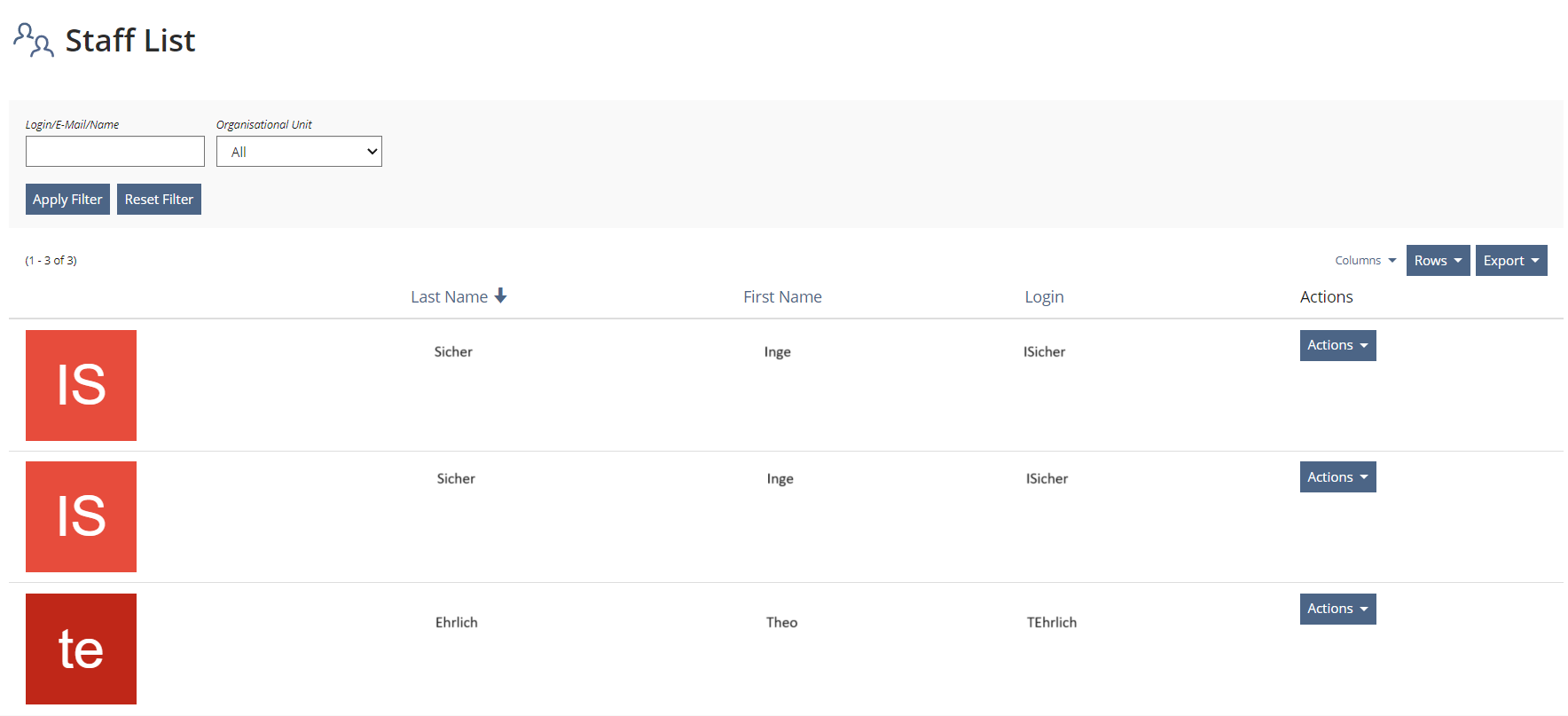Sort the table by First Name header
Screen dimensions: 1568x716
pos(782,297)
